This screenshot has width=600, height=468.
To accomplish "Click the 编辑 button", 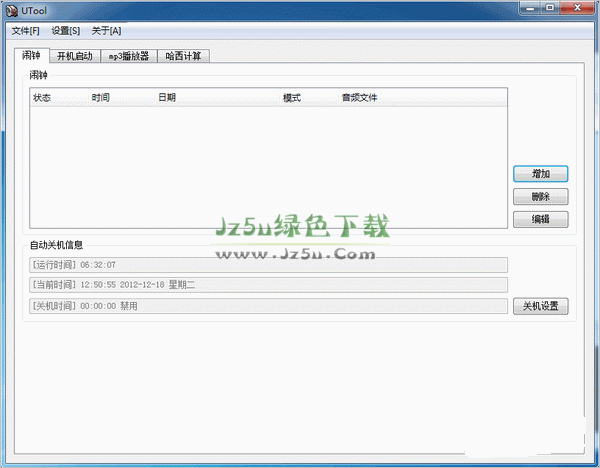I will [x=540, y=219].
